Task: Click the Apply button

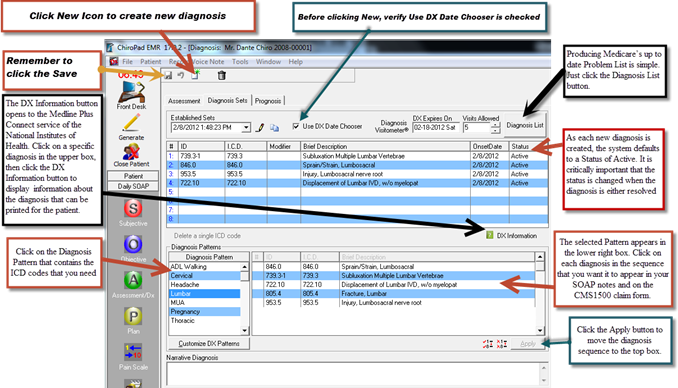Action: tap(528, 344)
